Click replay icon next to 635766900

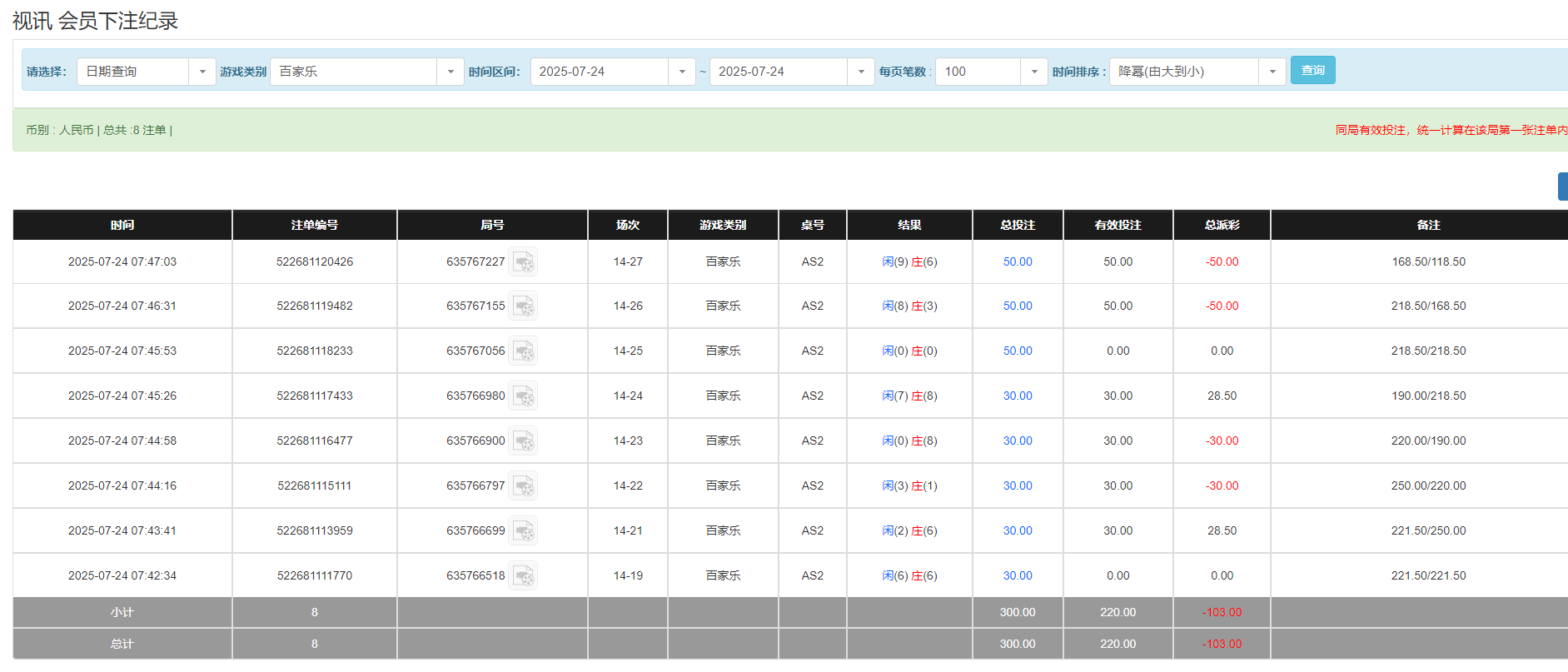tap(523, 441)
